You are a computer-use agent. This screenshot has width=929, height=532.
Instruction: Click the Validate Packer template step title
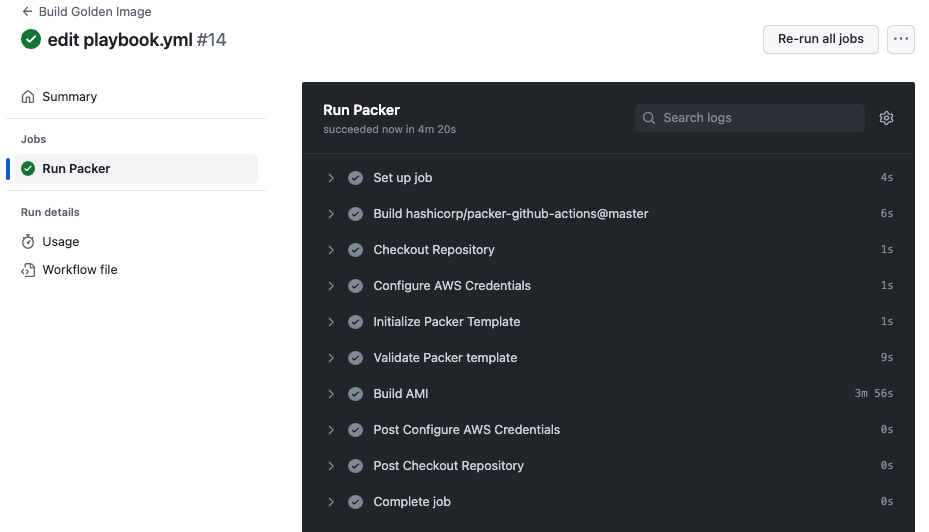[445, 358]
